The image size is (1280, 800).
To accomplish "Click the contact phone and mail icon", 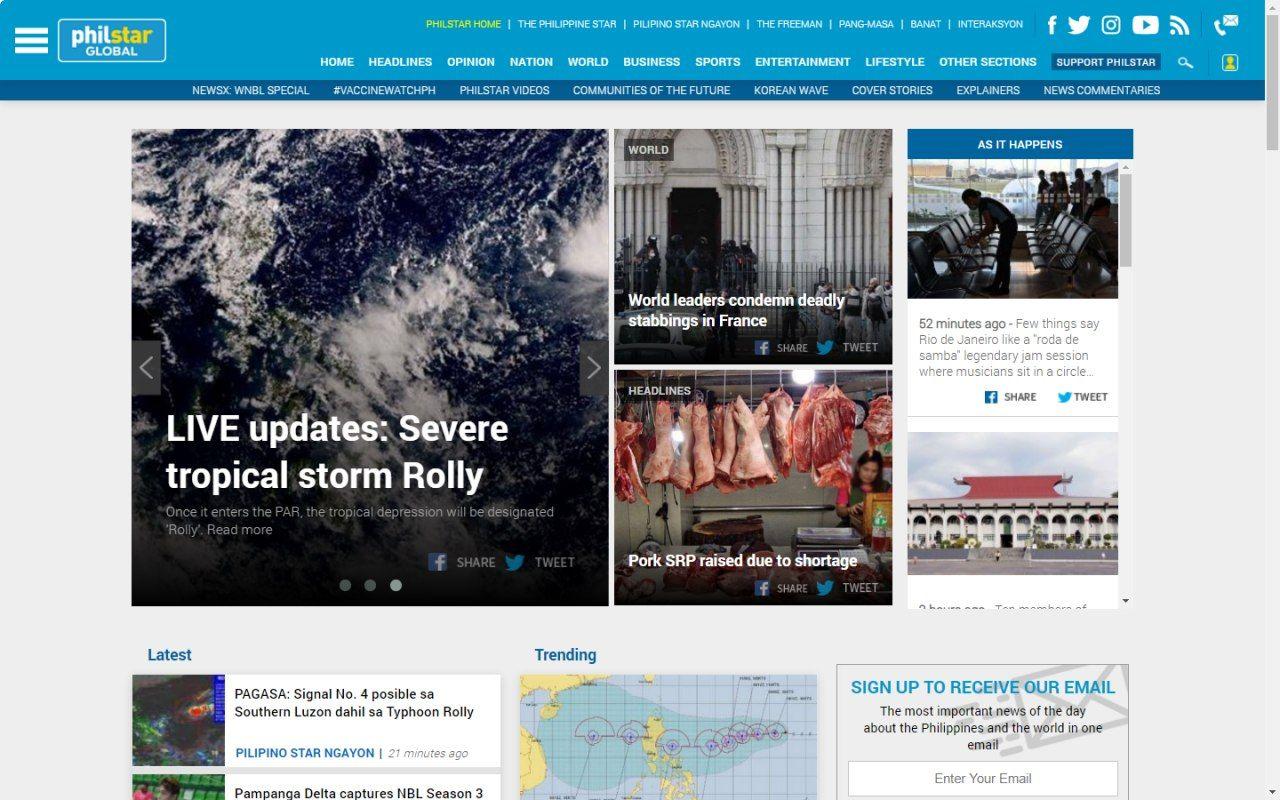I will (x=1225, y=25).
